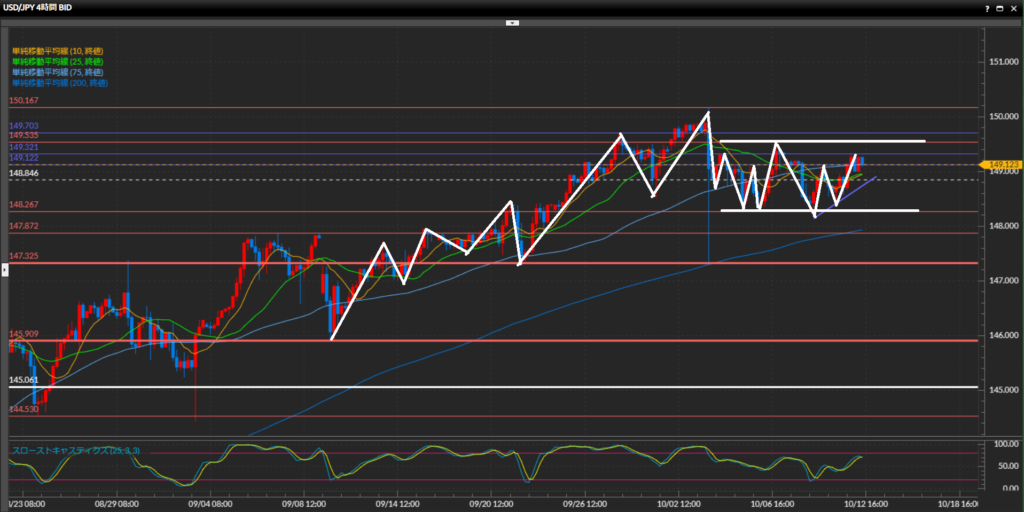
Task: Select the 75-period moving average label
Action: pyautogui.click(x=57, y=72)
